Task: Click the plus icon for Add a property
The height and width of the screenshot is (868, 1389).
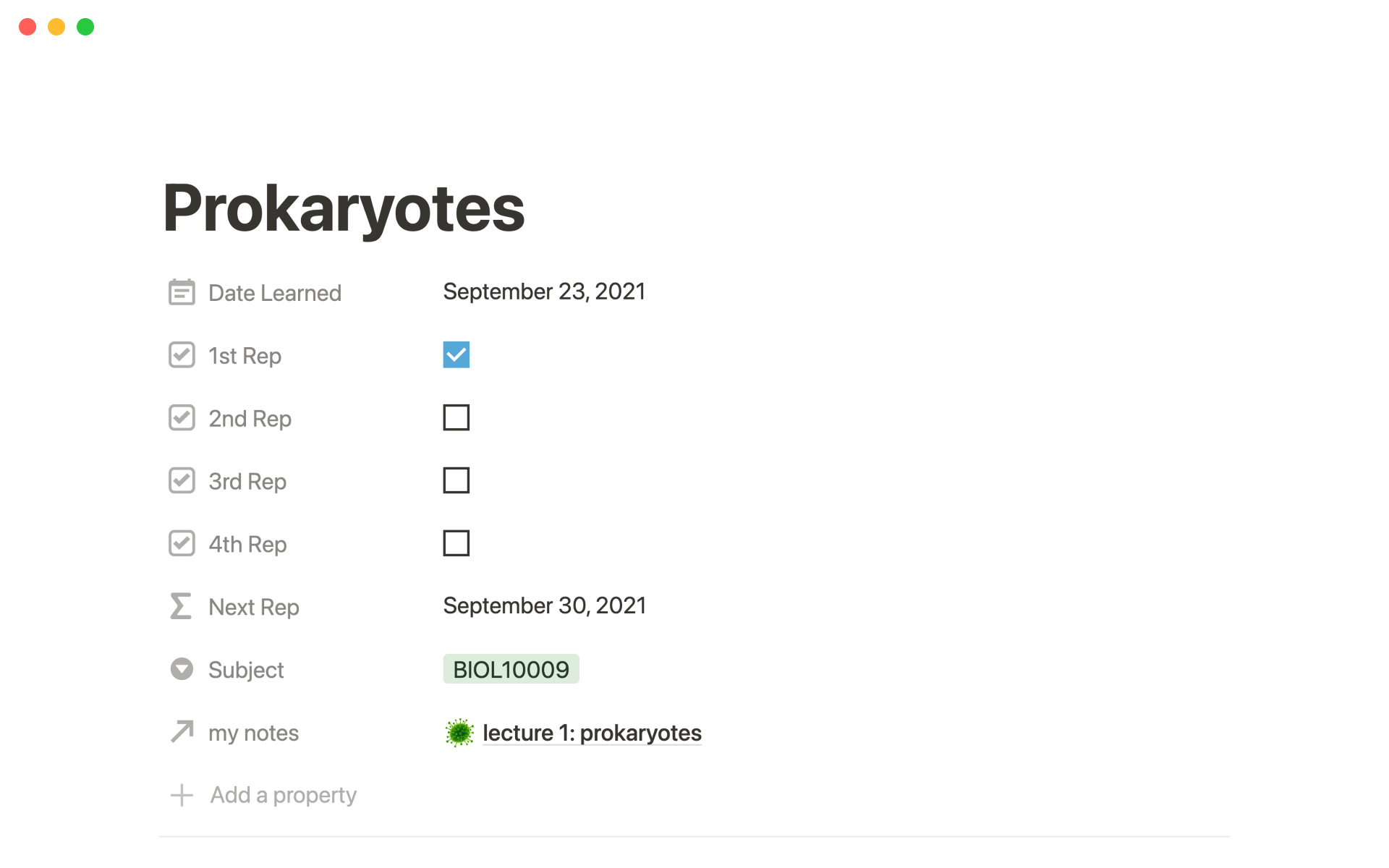Action: 182,795
